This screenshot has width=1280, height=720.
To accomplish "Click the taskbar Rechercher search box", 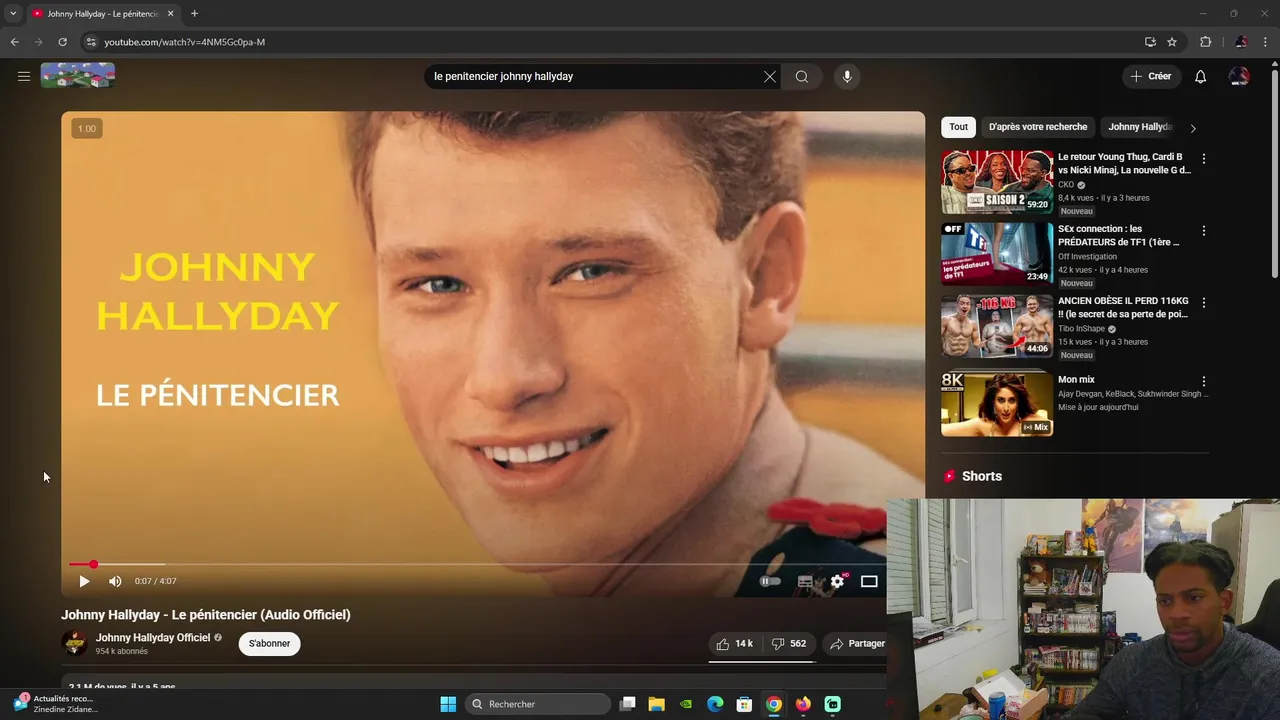I will coord(538,704).
